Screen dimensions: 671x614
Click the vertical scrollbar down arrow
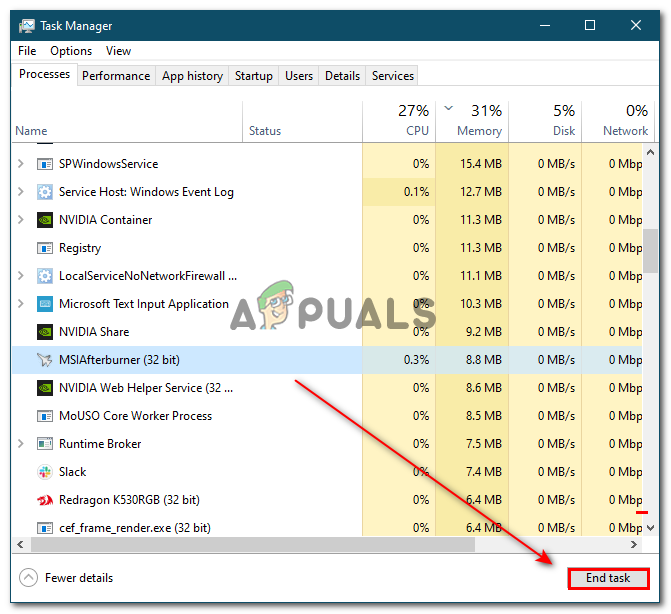pos(650,528)
